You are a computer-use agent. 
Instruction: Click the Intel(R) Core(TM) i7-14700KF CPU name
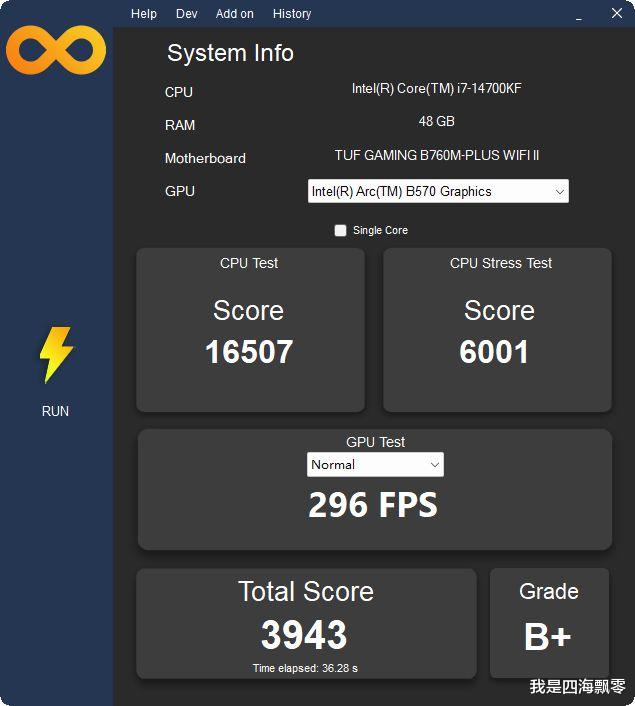click(x=436, y=88)
